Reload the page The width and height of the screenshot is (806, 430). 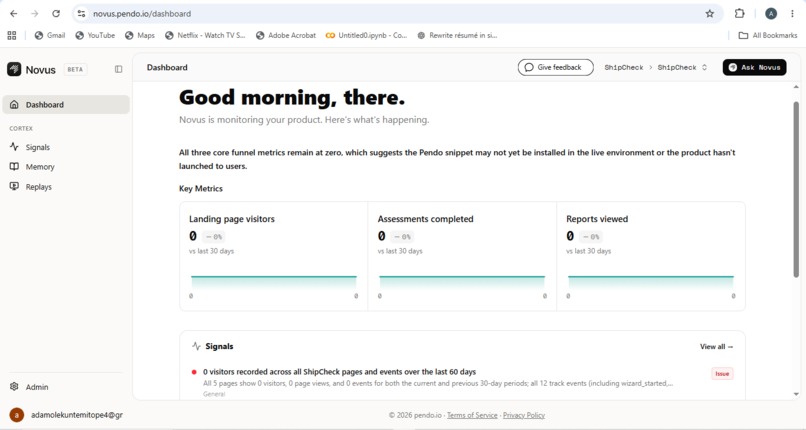[56, 14]
